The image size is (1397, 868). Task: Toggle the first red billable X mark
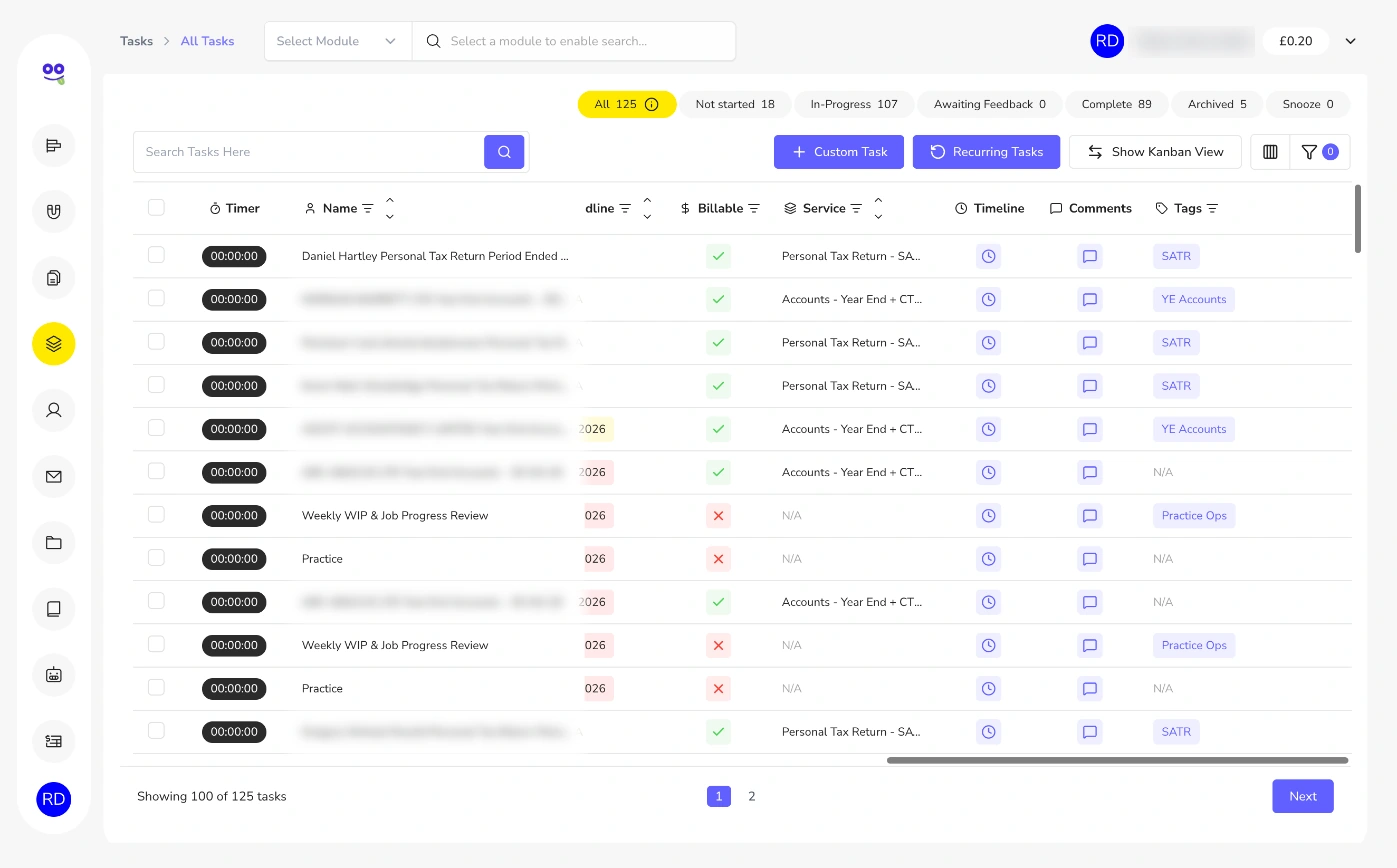coord(717,516)
